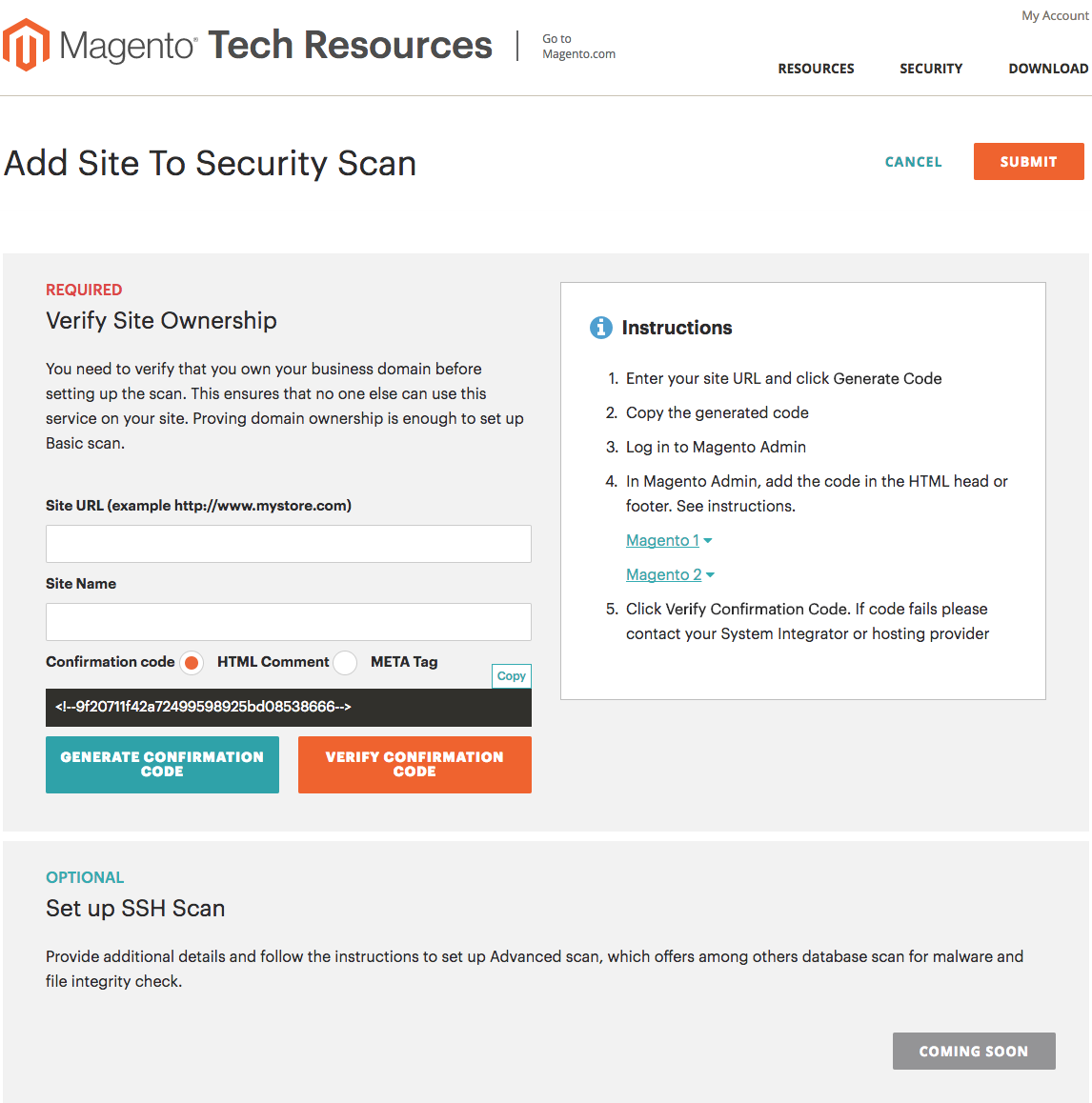Expand the Magento 2 instructions

click(x=670, y=575)
